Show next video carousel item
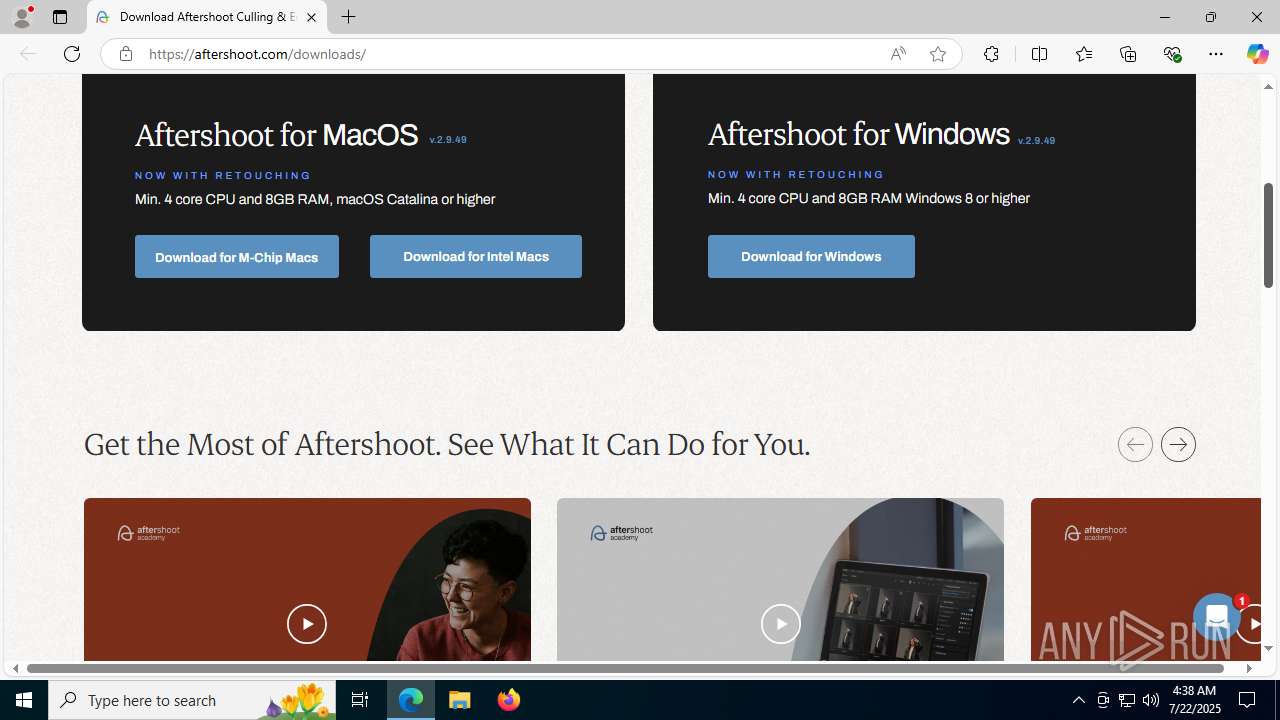The image size is (1280, 720). [x=1178, y=444]
